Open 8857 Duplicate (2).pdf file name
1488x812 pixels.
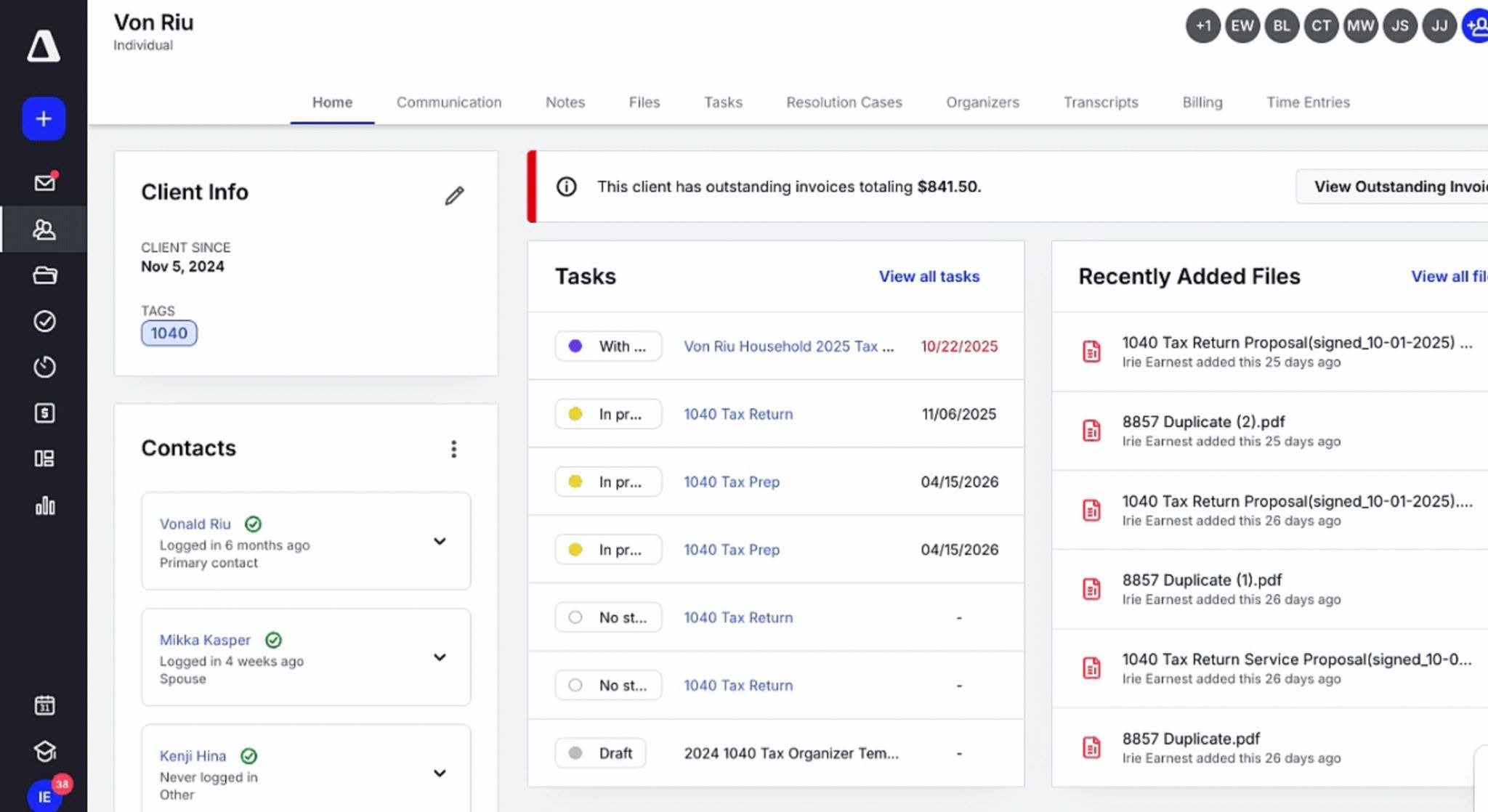tap(1203, 422)
